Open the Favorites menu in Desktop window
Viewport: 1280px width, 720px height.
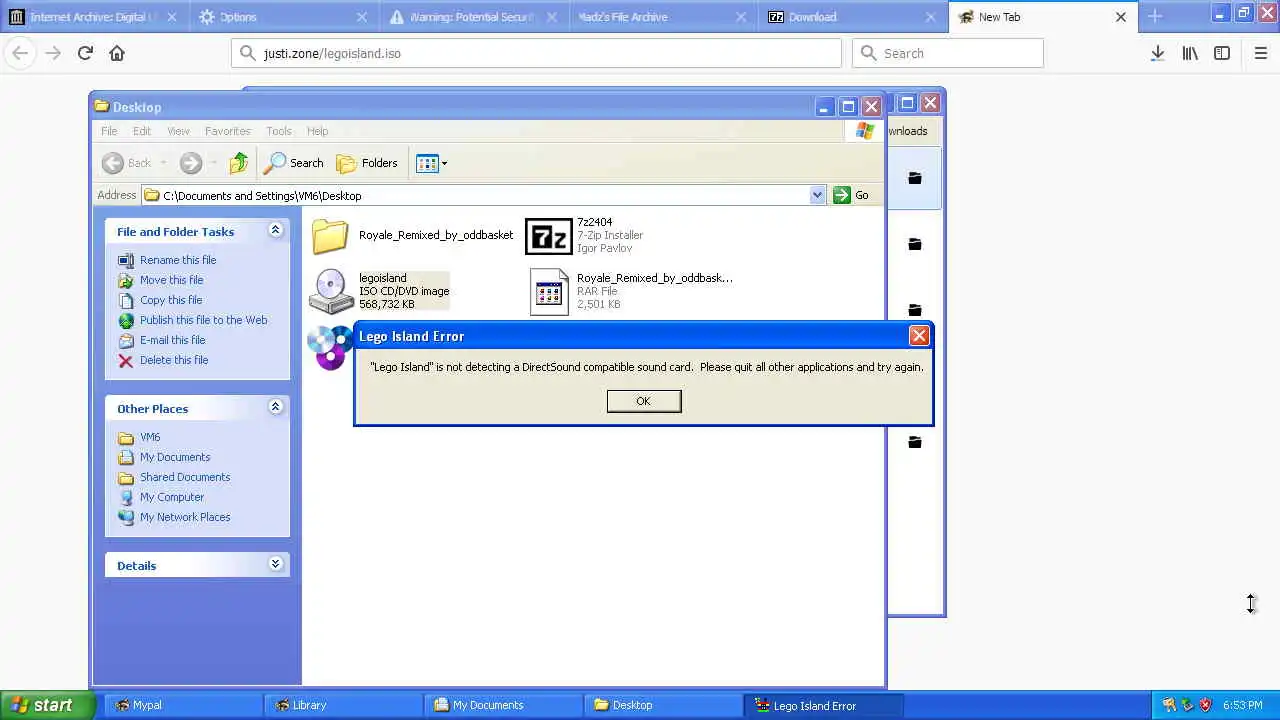tap(227, 131)
